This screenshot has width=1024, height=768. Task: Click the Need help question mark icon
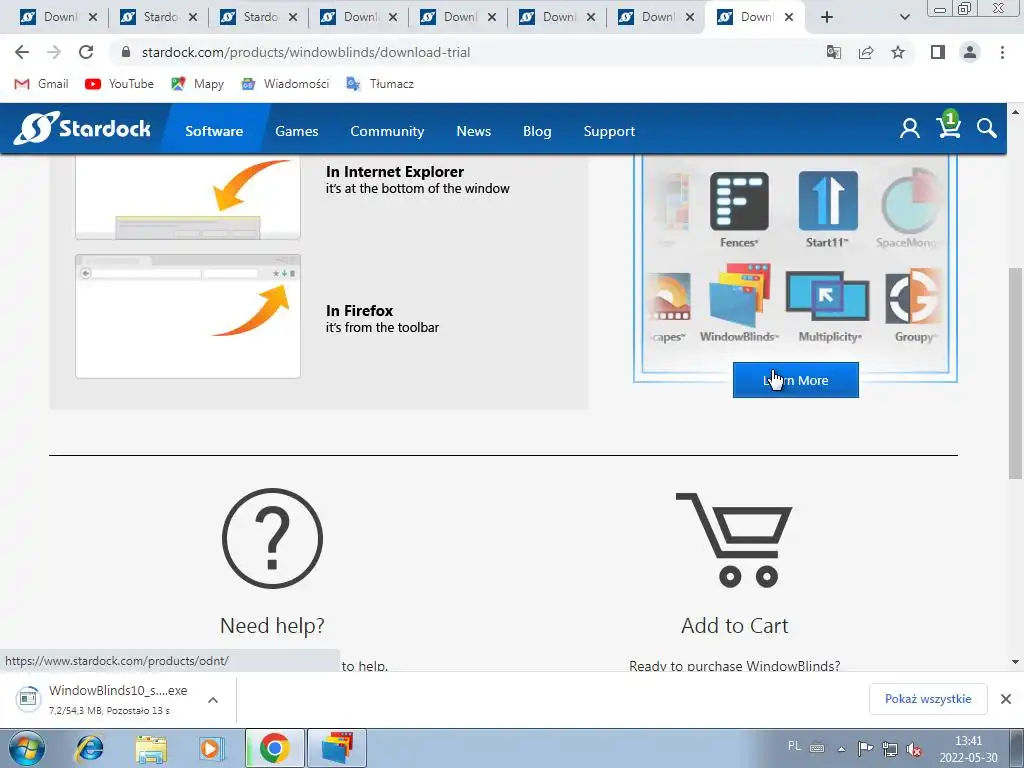(272, 538)
